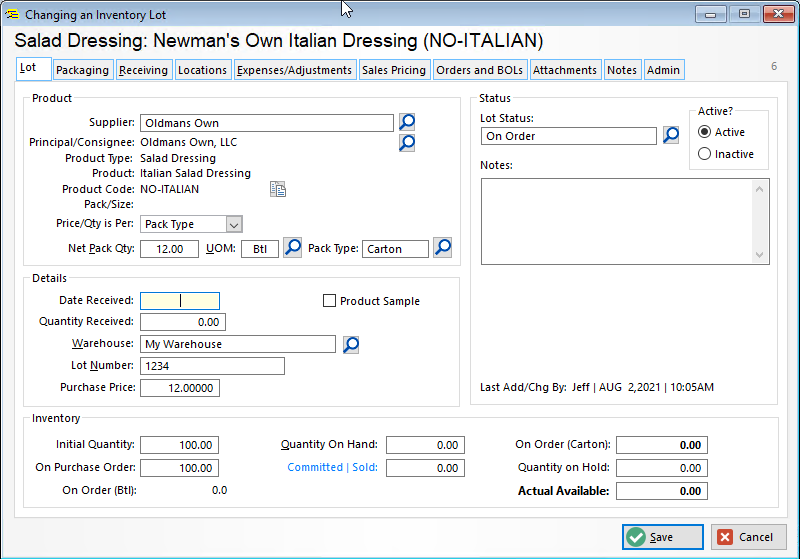Click the Actual Available field
The height and width of the screenshot is (559, 800).
[x=662, y=491]
